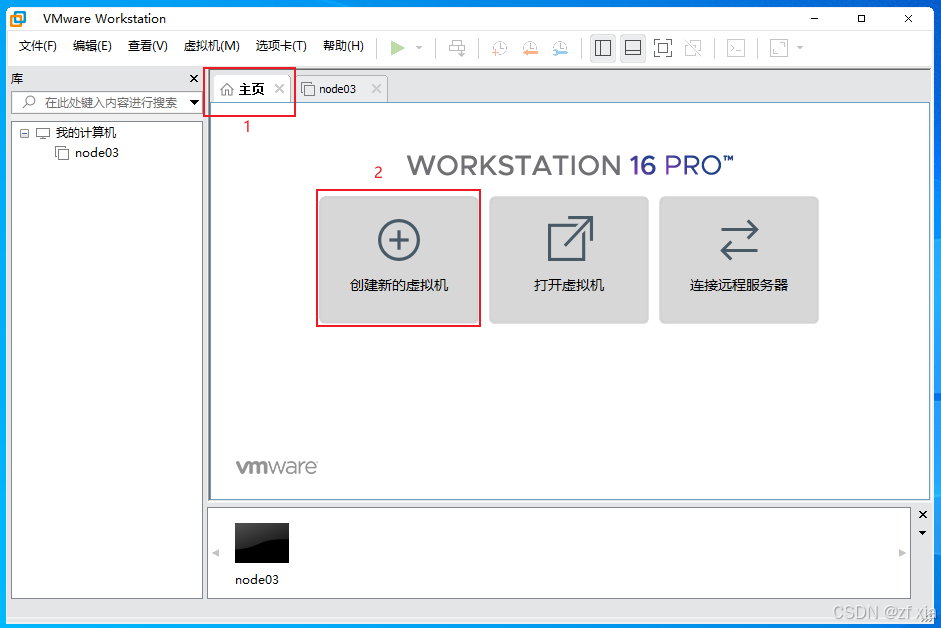The height and width of the screenshot is (628, 941).
Task: Select node03 in the library tree
Action: click(97, 152)
